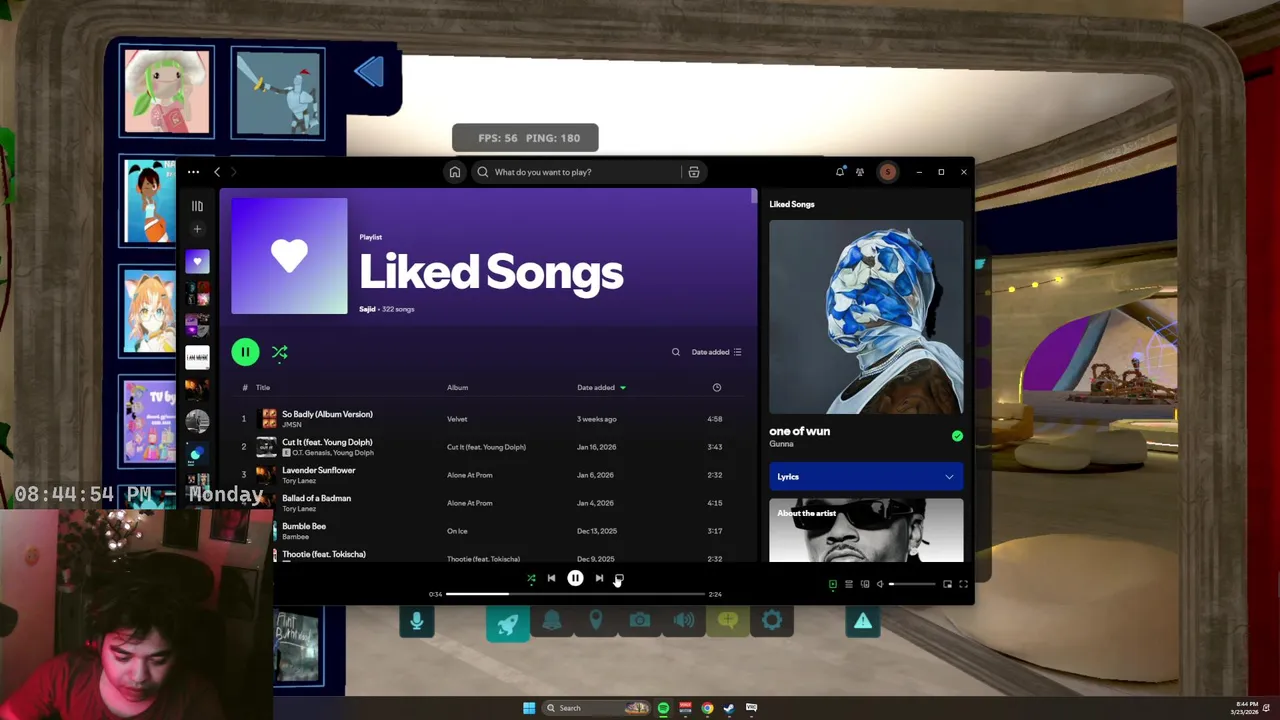Toggle microphone in VR menu

tap(417, 621)
